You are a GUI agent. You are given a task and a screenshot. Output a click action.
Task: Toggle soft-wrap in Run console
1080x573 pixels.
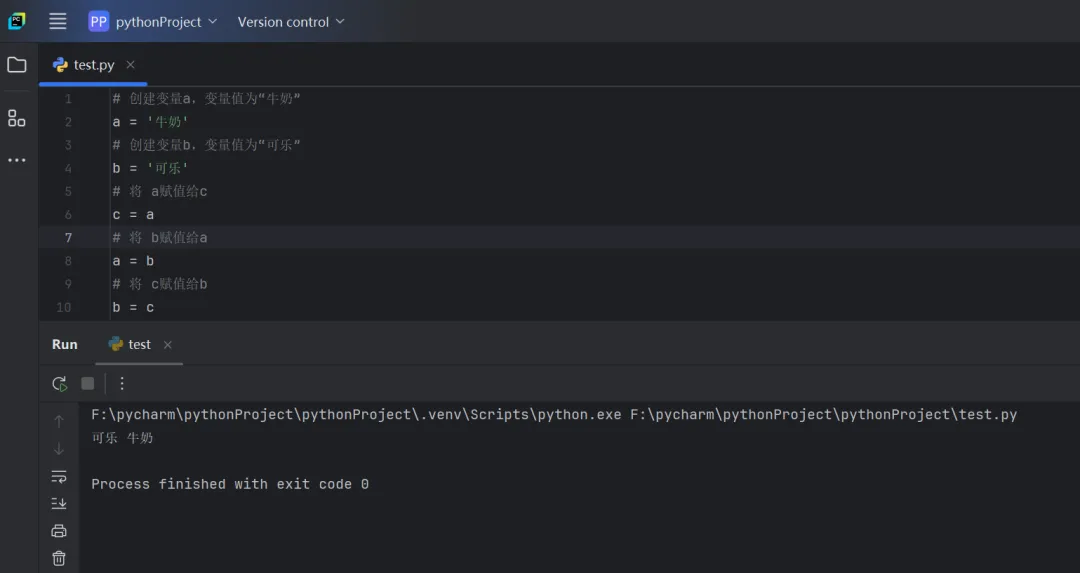59,476
